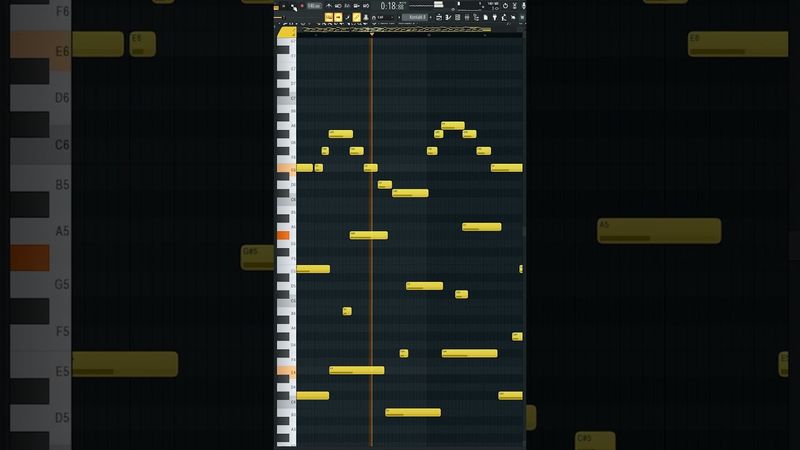Click the checkmark icon in second toolbar row
The height and width of the screenshot is (450, 800).
(x=348, y=17)
